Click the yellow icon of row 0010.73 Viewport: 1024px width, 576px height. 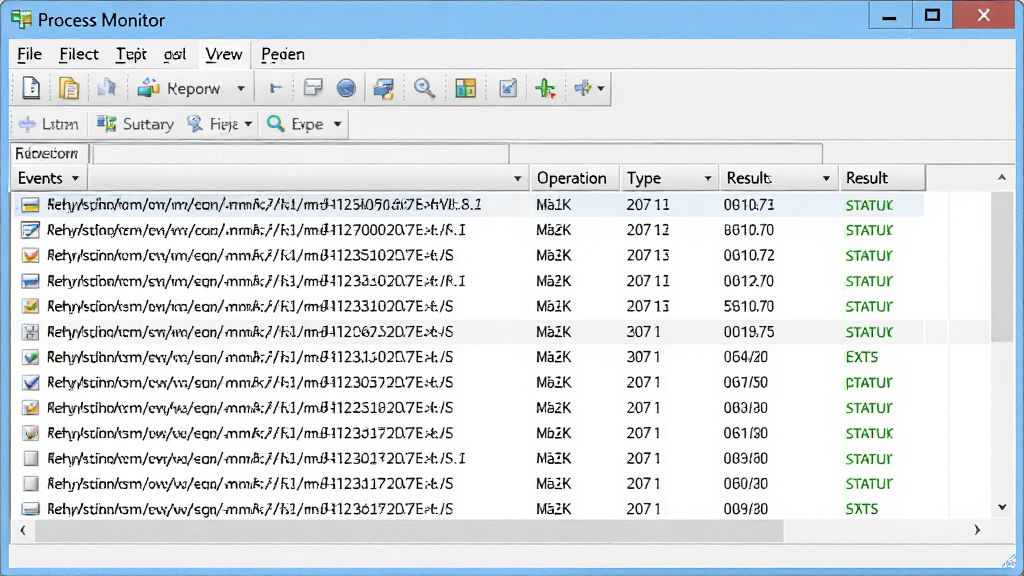(x=30, y=205)
